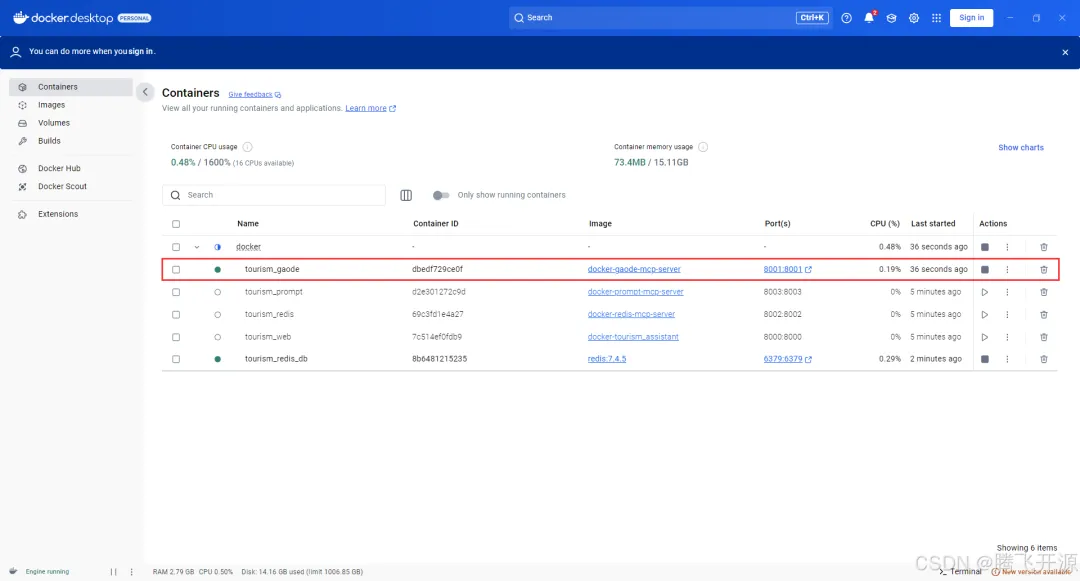Open docker-prompt-mcp-server image link
Screen dimensions: 1080x581
click(x=635, y=292)
